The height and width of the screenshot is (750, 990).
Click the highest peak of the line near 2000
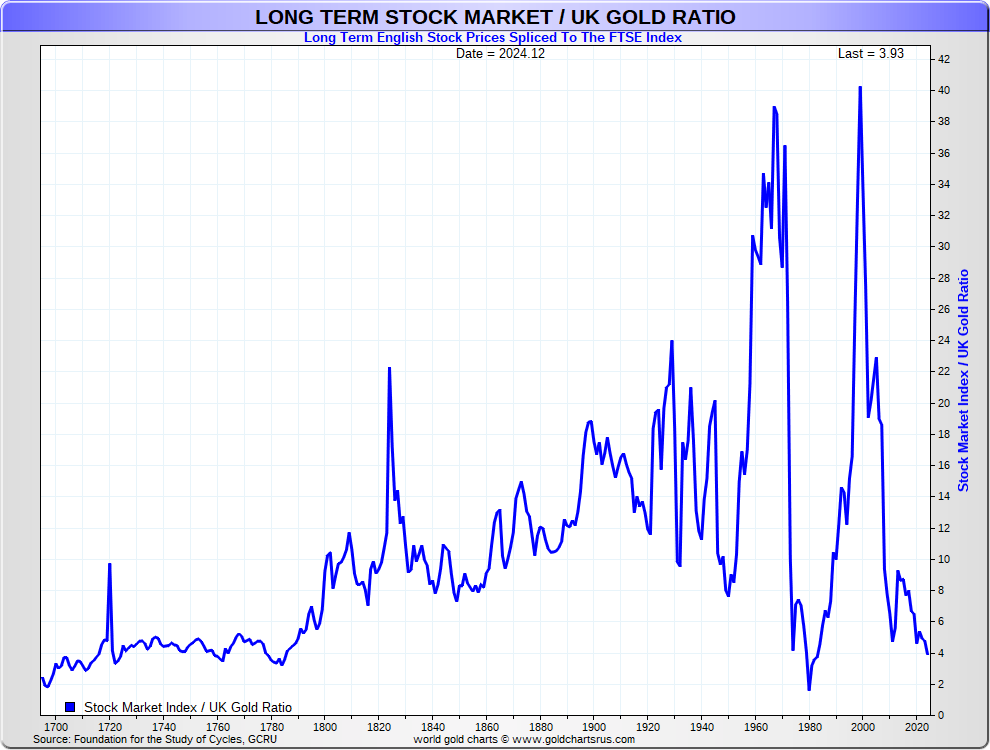(x=860, y=87)
